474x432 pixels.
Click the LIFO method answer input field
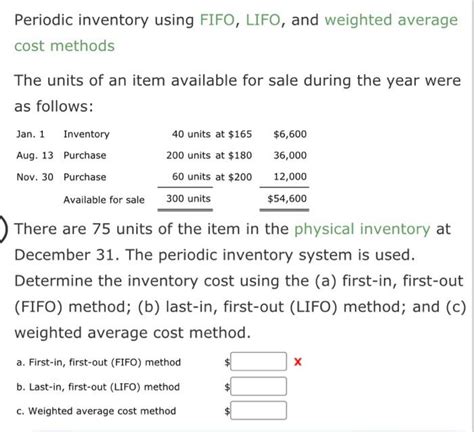258,386
